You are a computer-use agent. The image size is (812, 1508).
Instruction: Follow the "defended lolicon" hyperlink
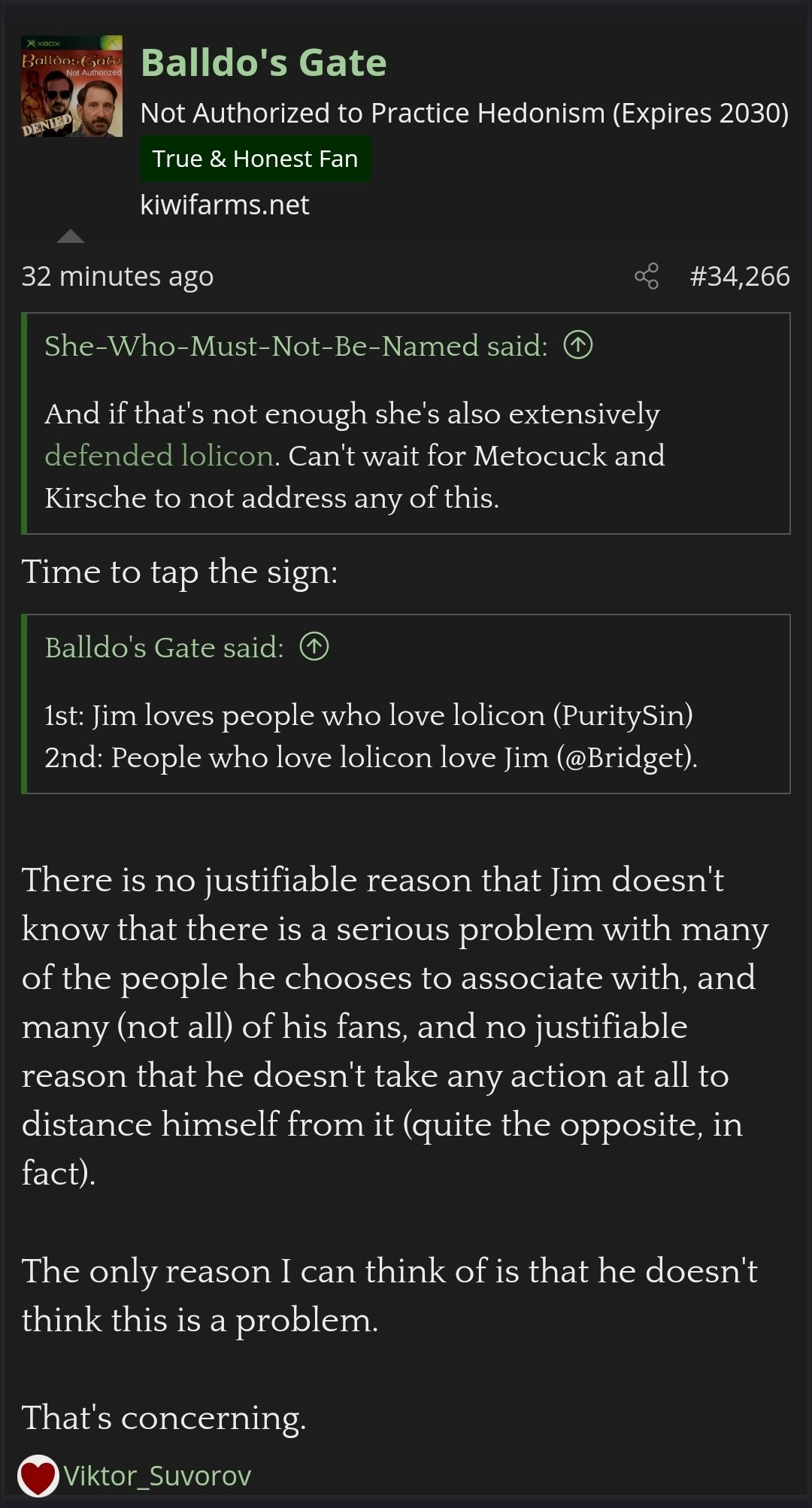click(159, 456)
